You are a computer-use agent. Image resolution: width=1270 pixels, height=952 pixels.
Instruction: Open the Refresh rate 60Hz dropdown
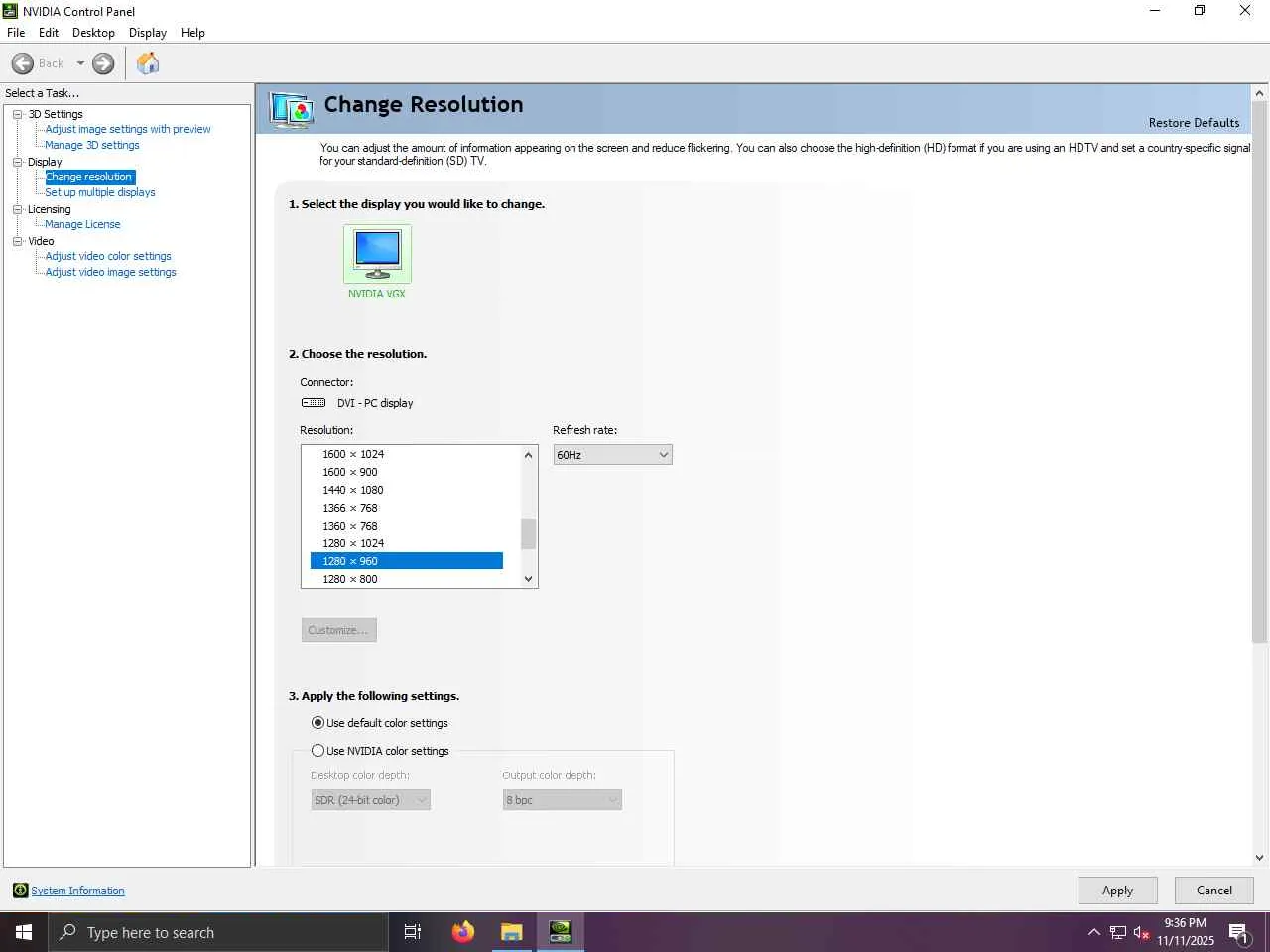click(612, 455)
